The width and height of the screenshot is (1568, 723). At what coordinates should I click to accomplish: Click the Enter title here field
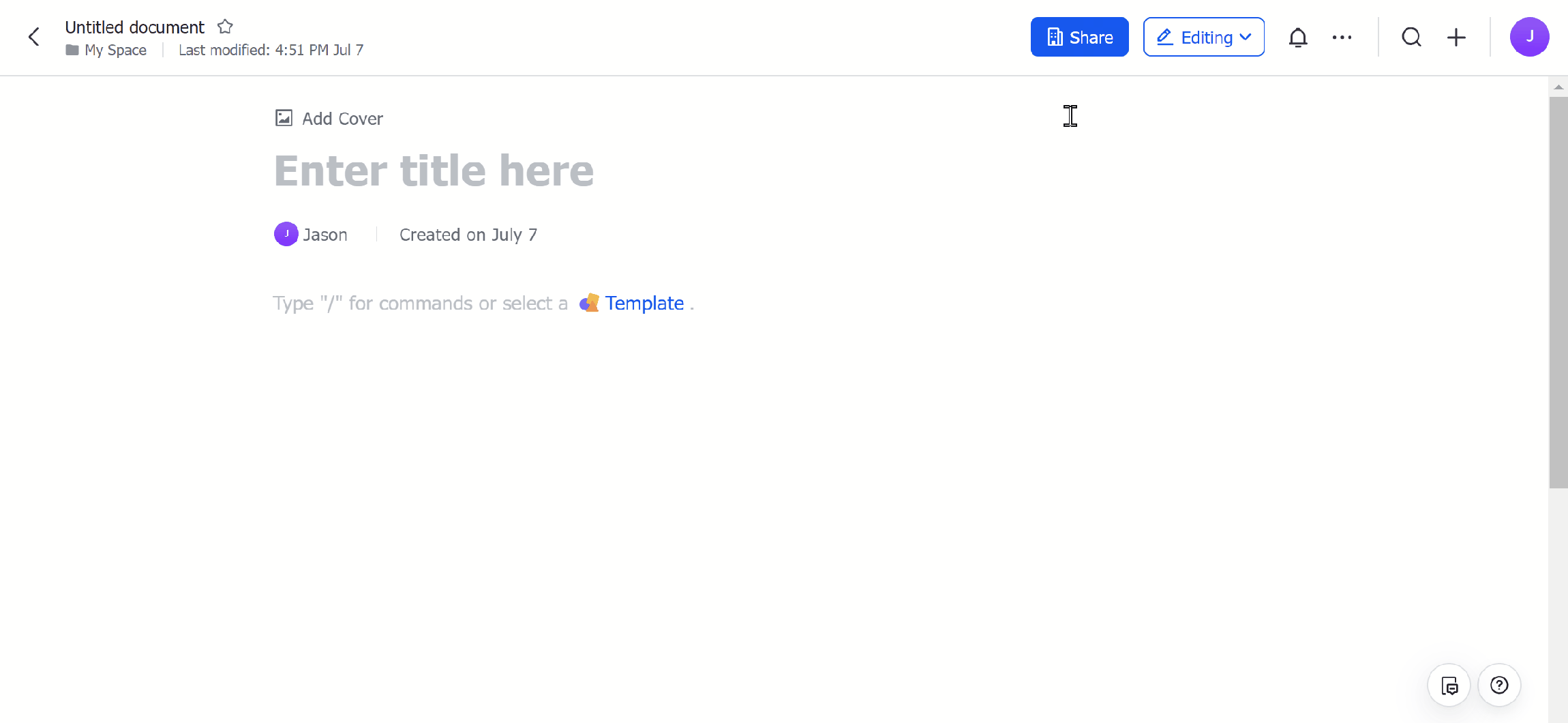pyautogui.click(x=434, y=171)
